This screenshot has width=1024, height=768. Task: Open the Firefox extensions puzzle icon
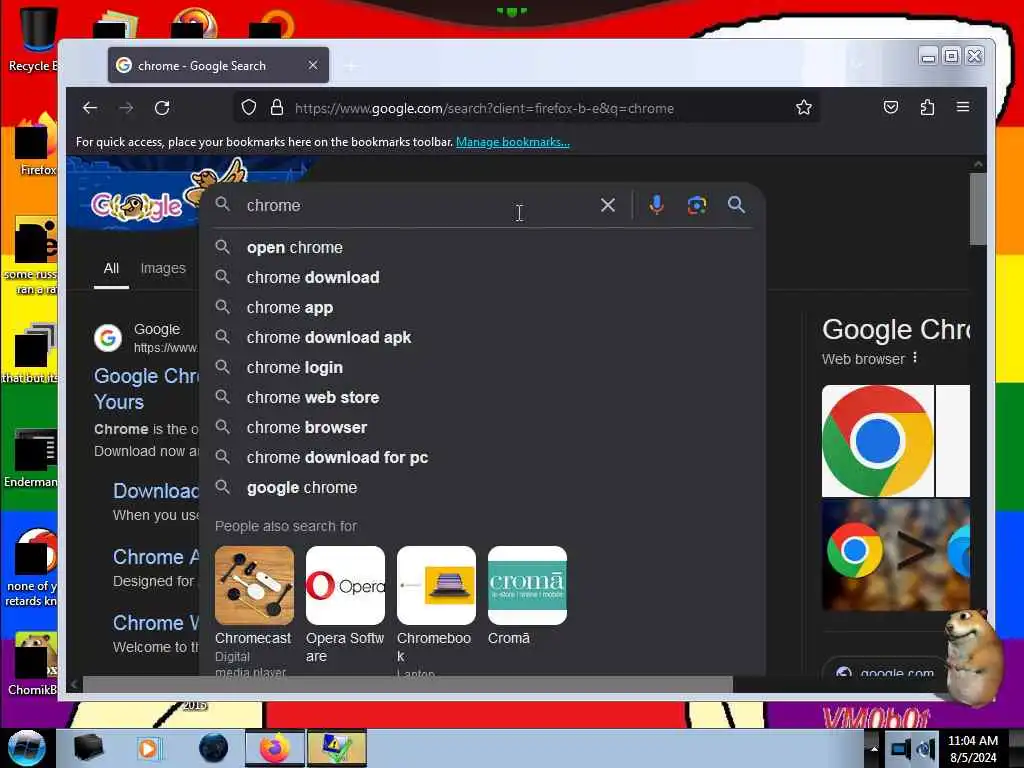[927, 107]
